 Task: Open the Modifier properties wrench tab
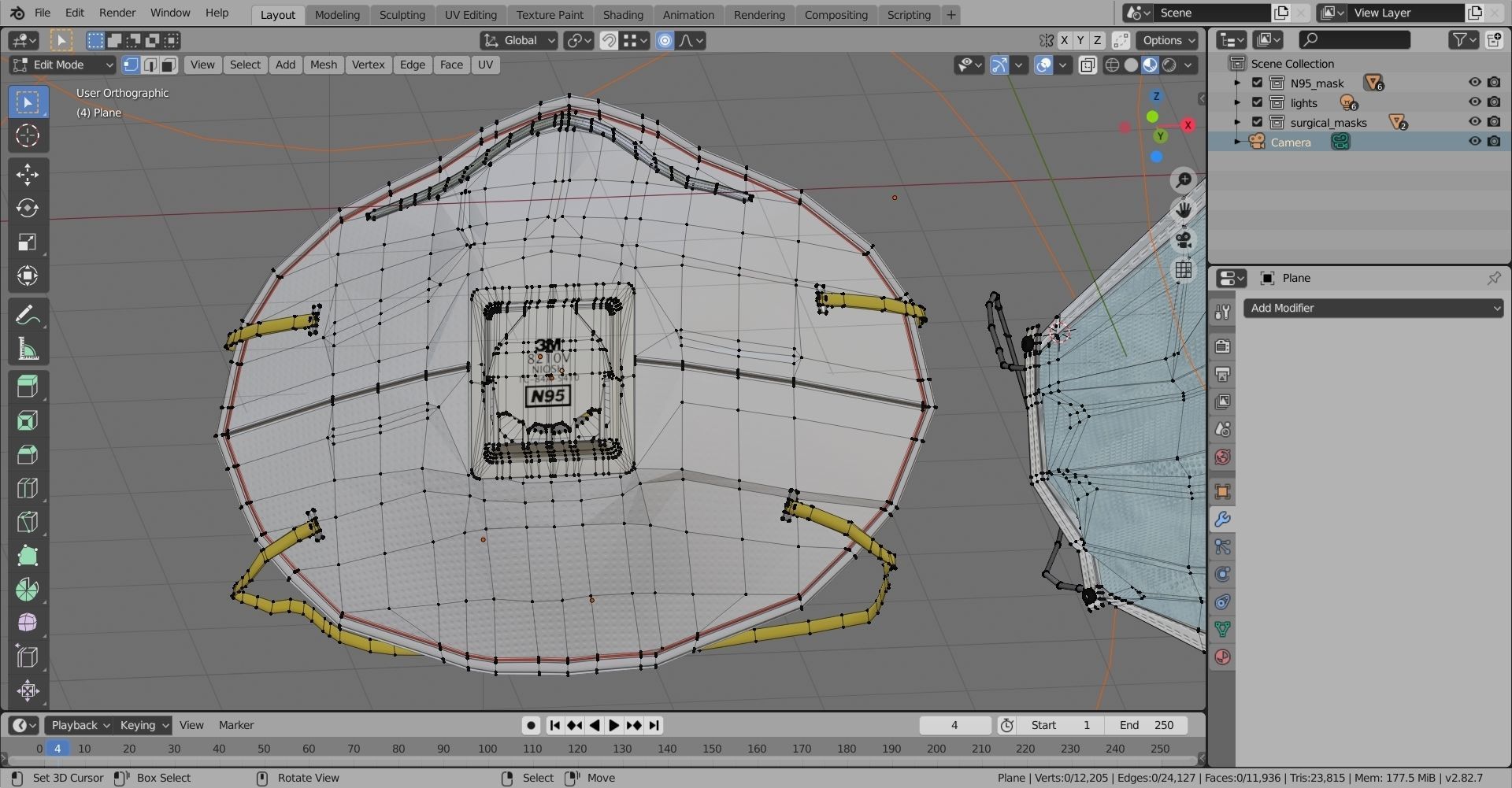[1222, 520]
